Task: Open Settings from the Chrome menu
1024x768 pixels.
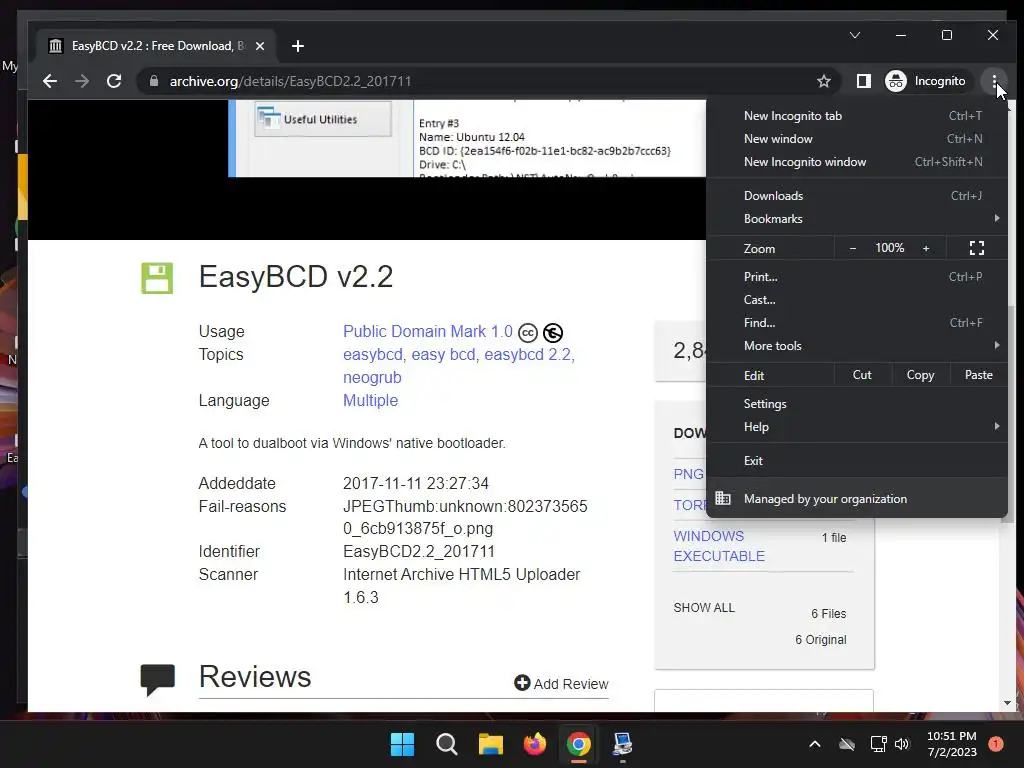Action: [857, 404]
